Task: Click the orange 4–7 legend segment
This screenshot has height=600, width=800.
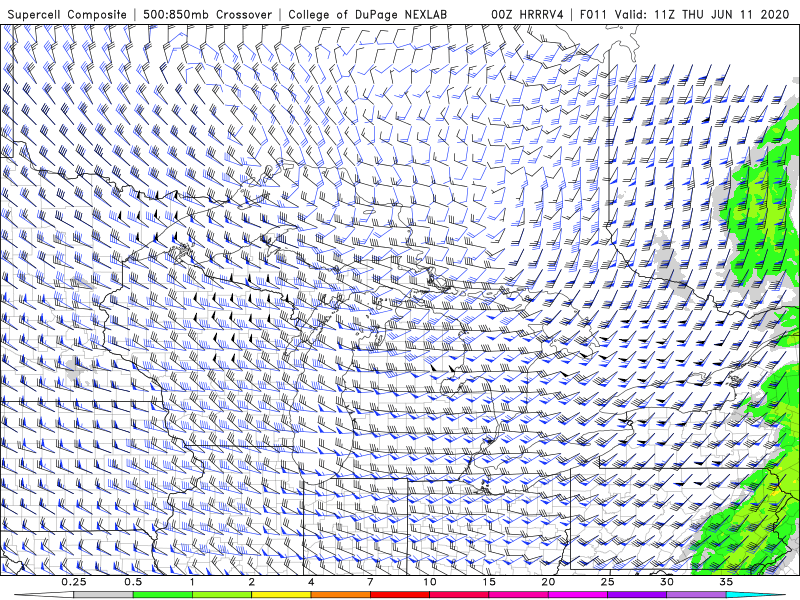Action: coord(340,595)
